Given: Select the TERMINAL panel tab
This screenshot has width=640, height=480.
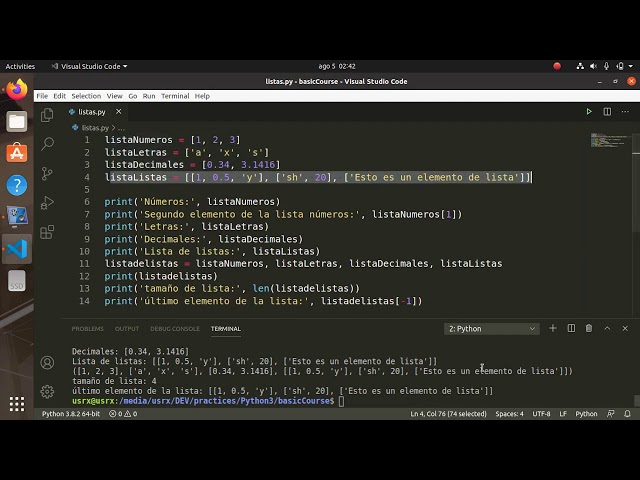Looking at the screenshot, I should (x=226, y=329).
